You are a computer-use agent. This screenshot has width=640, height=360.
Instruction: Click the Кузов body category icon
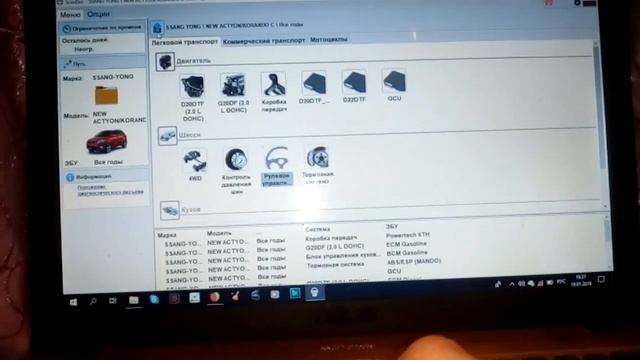point(170,211)
